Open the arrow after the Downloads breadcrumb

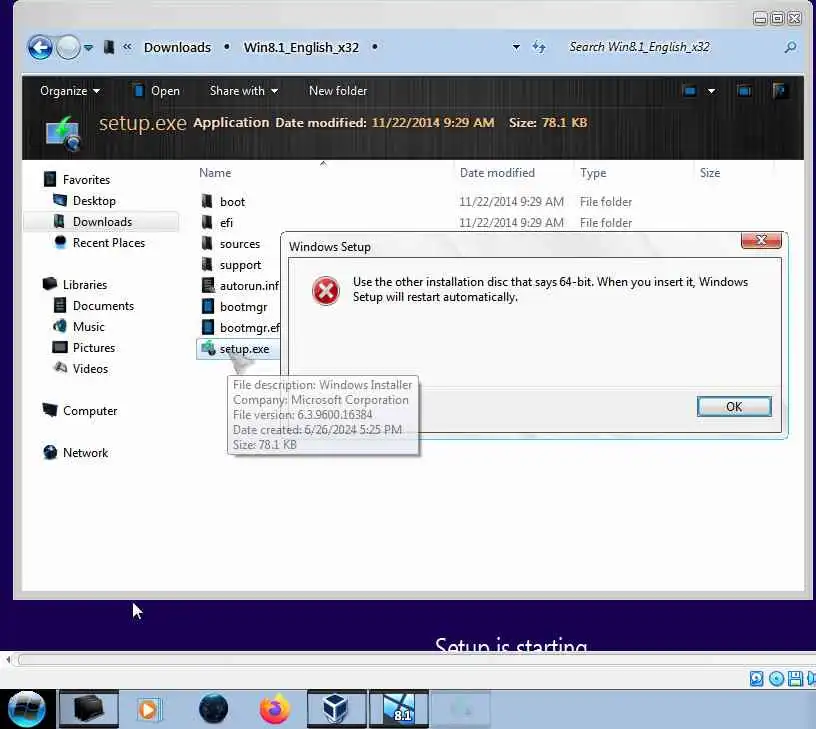227,47
